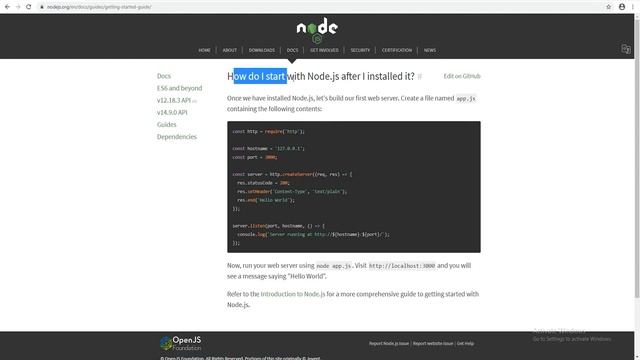Click the 'const hostname' code line

click(x=269, y=149)
